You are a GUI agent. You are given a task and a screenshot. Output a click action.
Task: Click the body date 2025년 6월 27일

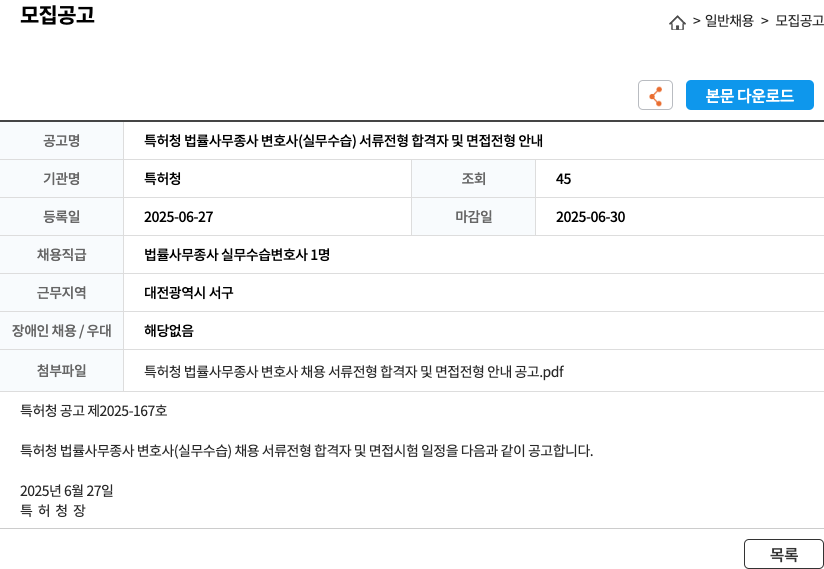click(67, 491)
